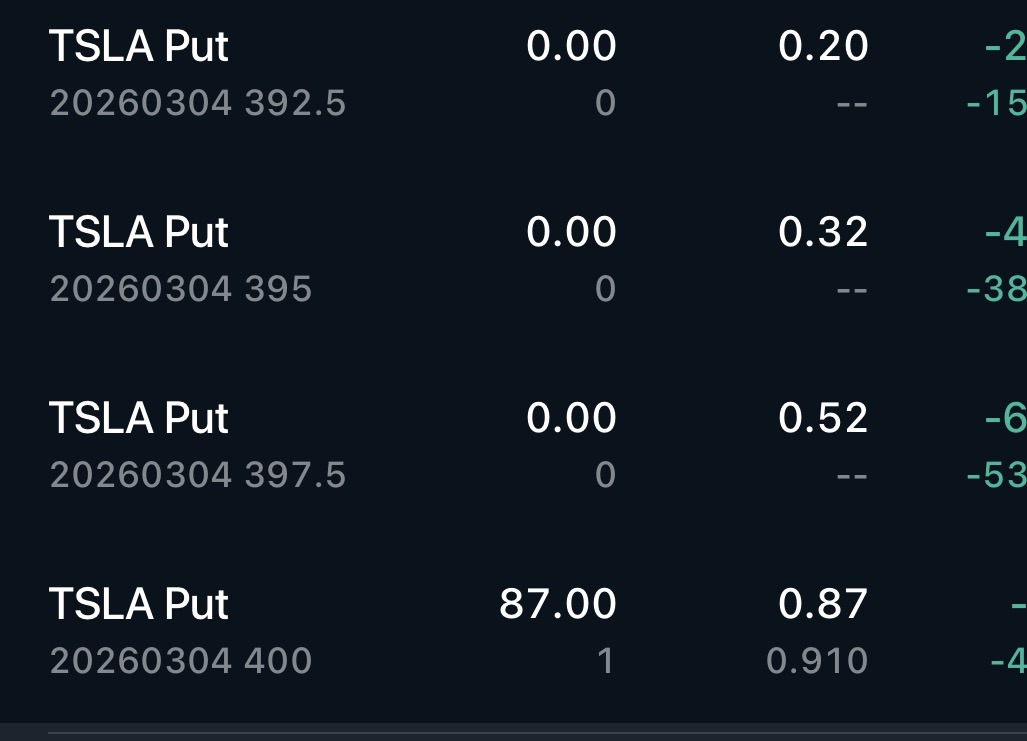The image size is (1027, 741).
Task: Tap the TSLA Put 397.5 title
Action: [139, 418]
